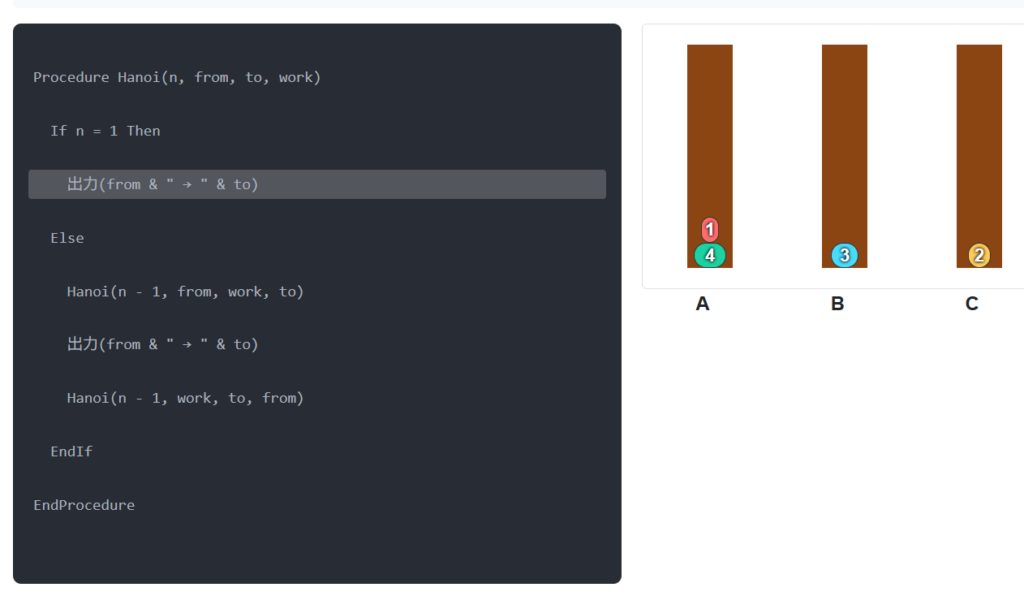The width and height of the screenshot is (1024, 596).
Task: Click the letter C label under the pegs
Action: (972, 304)
